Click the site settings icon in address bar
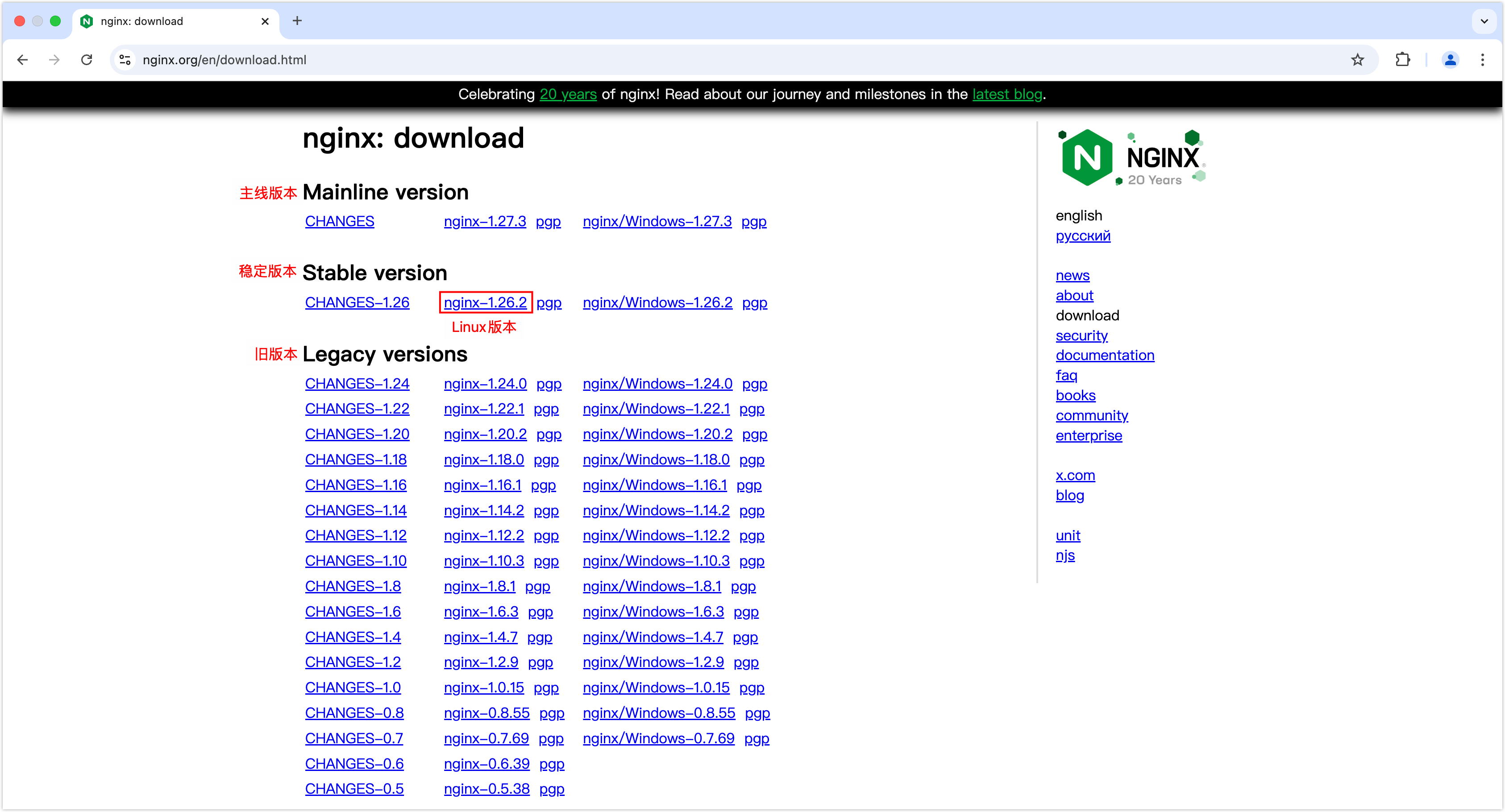Viewport: 1505px width, 812px height. tap(125, 60)
